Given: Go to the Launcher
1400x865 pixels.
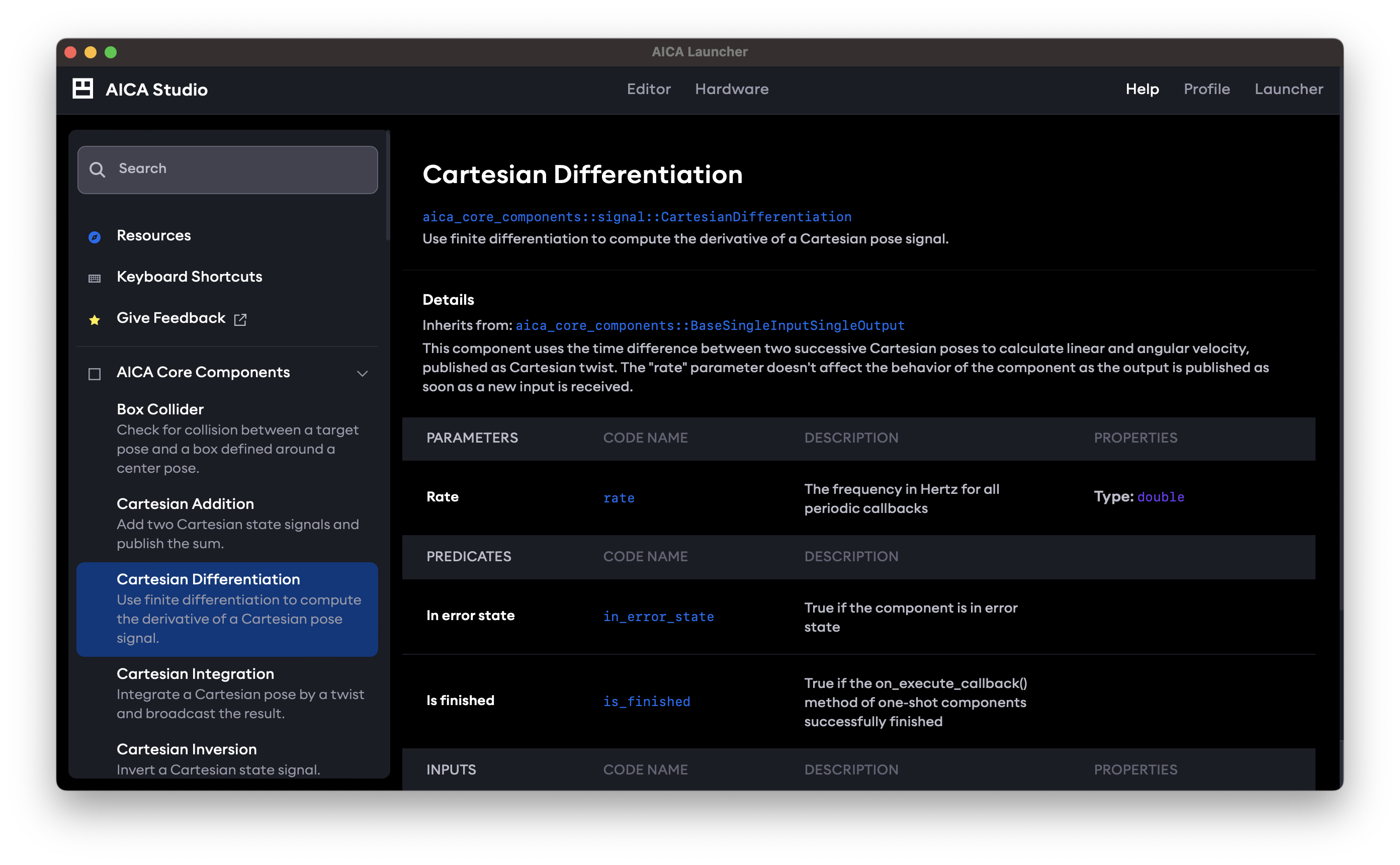Looking at the screenshot, I should (x=1289, y=89).
